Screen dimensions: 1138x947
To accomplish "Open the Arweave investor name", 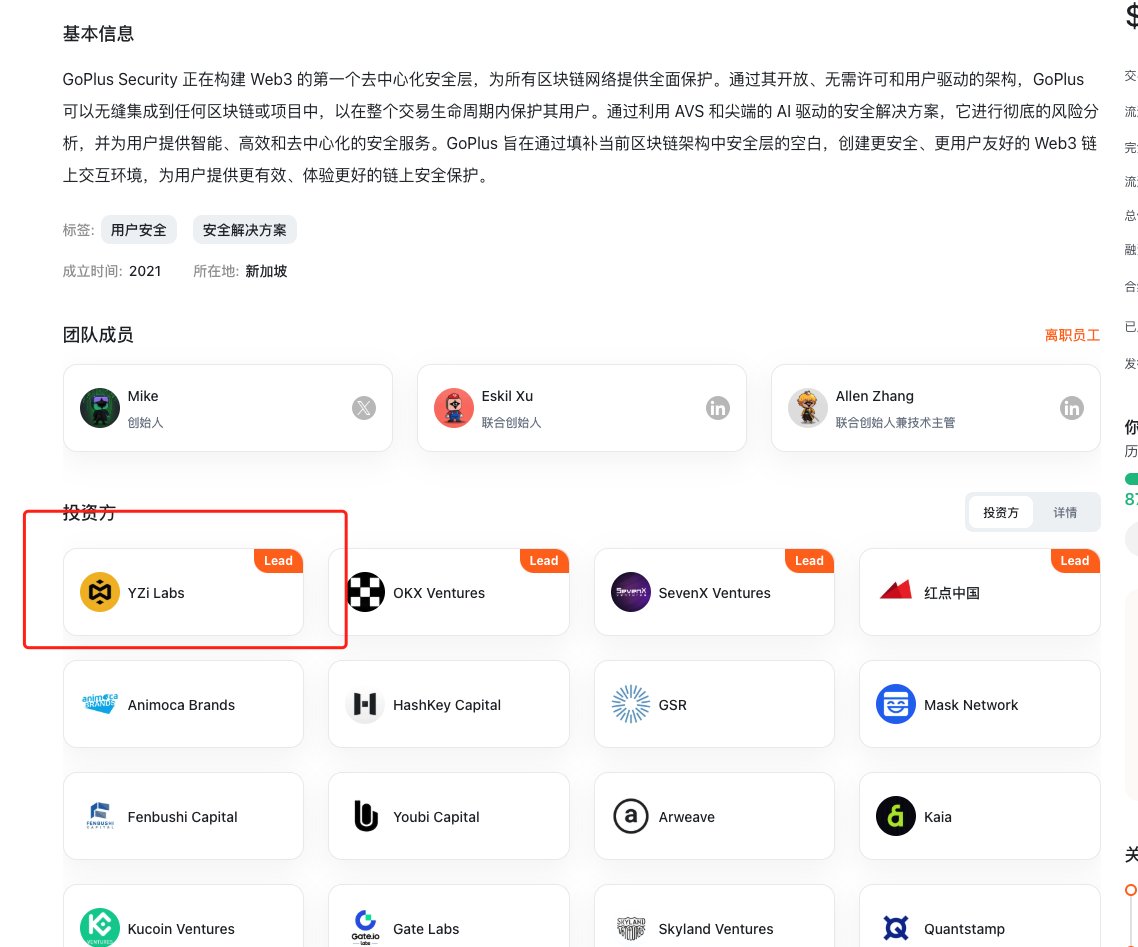I will 687,816.
